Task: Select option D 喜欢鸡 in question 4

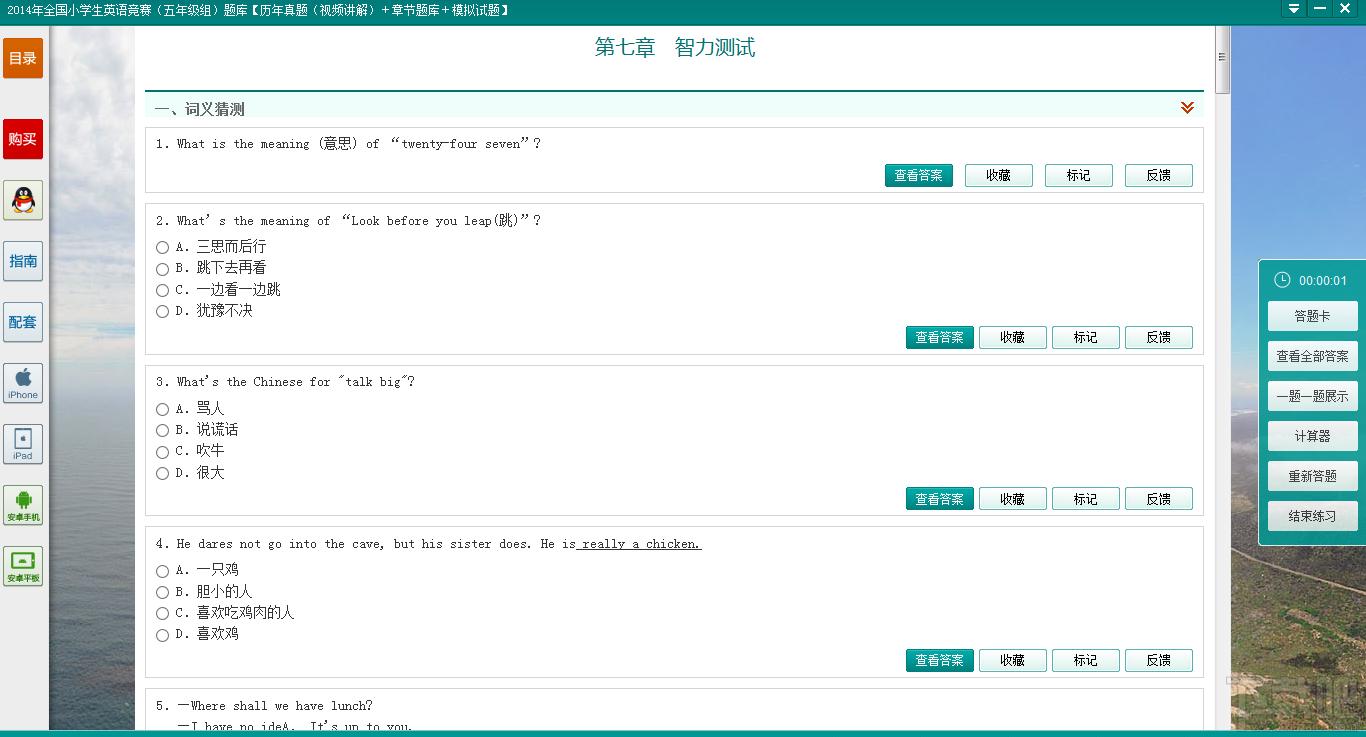Action: tap(162, 634)
